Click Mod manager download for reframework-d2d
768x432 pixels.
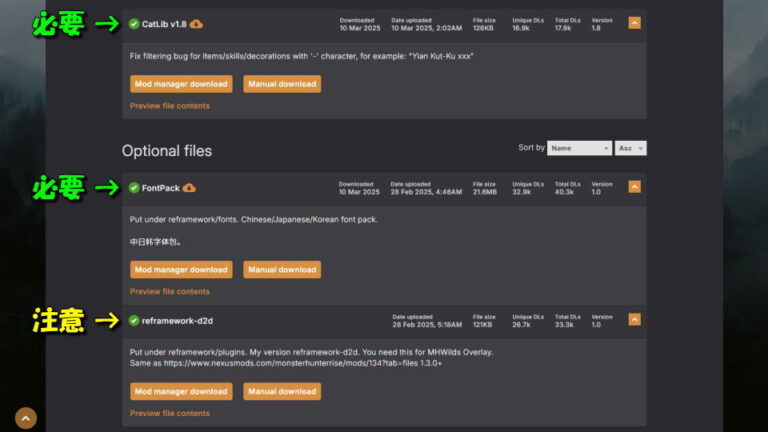pyautogui.click(x=181, y=391)
